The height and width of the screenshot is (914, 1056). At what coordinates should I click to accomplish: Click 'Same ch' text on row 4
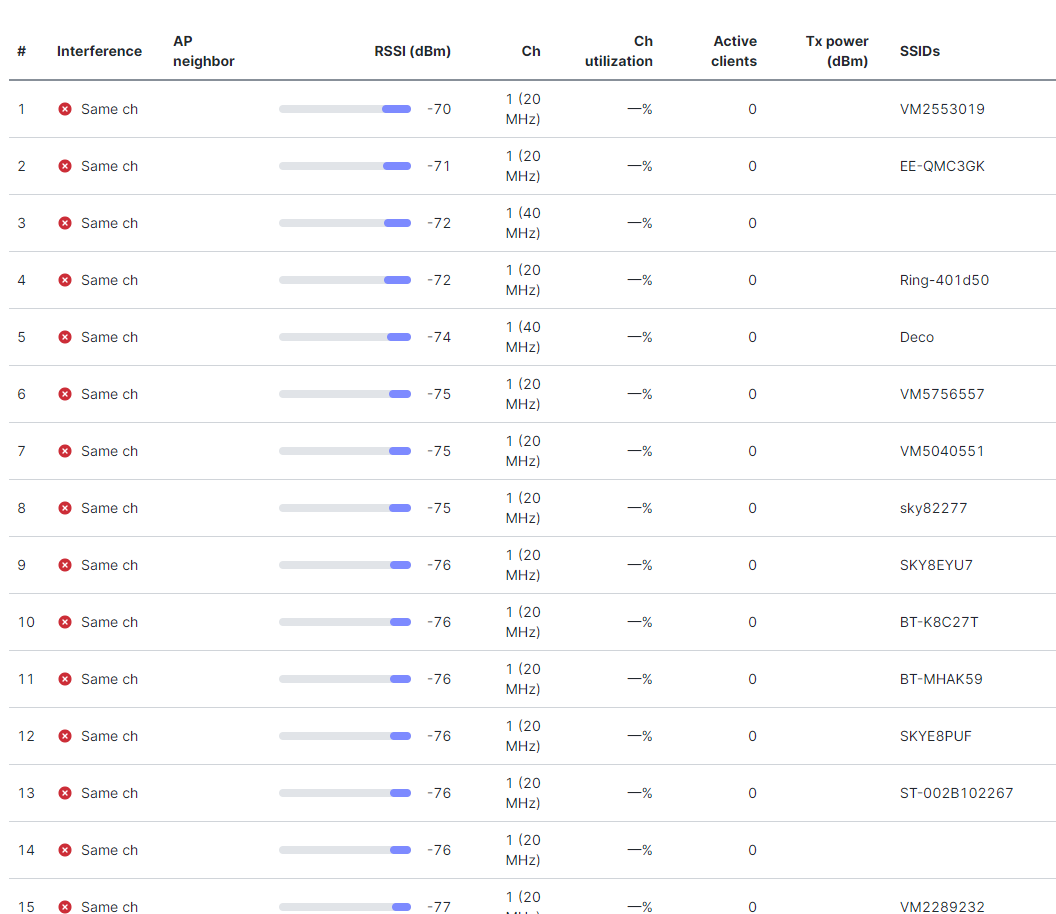tap(109, 280)
